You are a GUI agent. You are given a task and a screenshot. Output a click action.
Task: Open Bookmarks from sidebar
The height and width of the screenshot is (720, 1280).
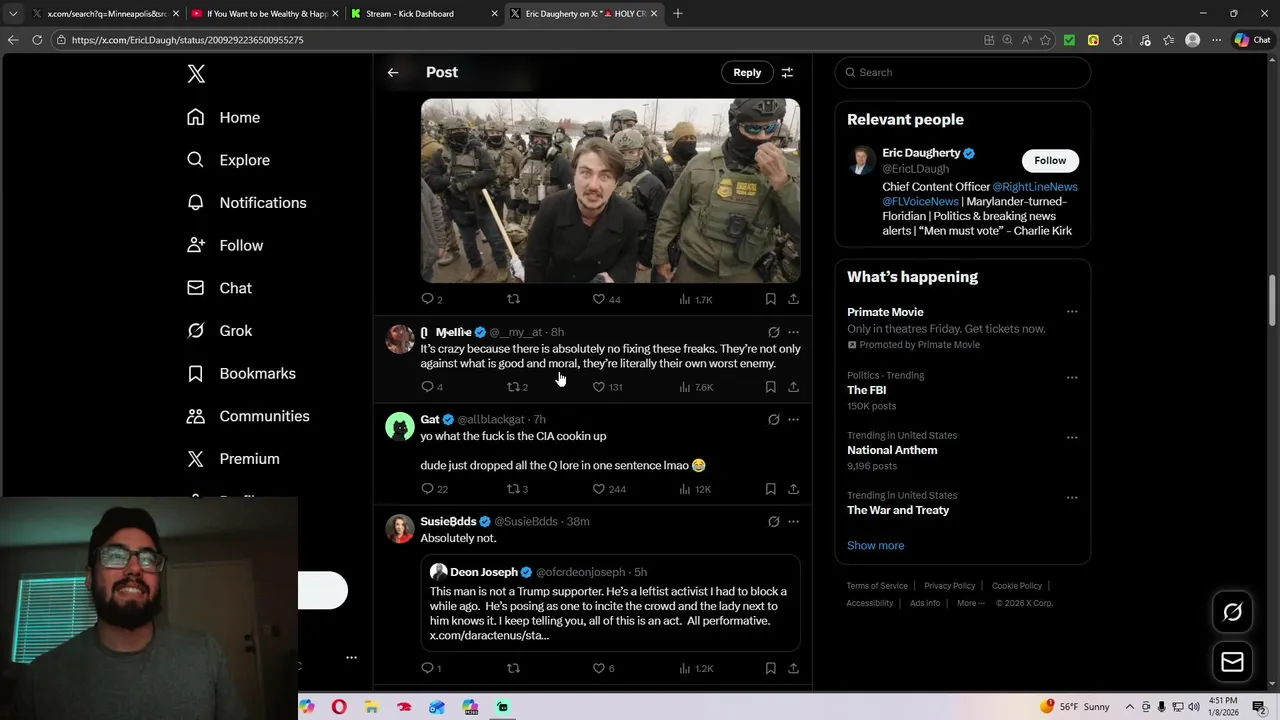click(240, 373)
